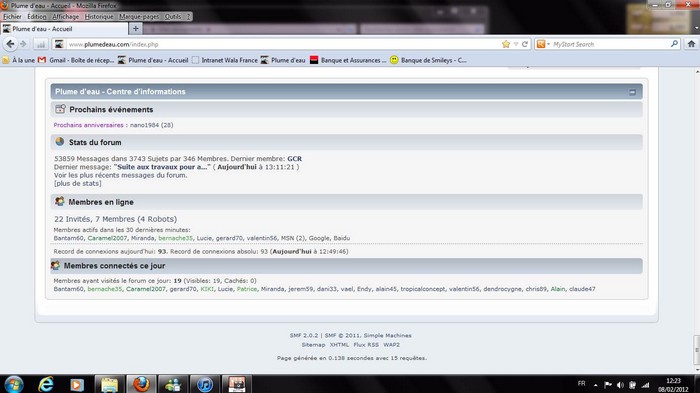Open the WAP2 footer link
700x393 pixels.
click(x=392, y=345)
